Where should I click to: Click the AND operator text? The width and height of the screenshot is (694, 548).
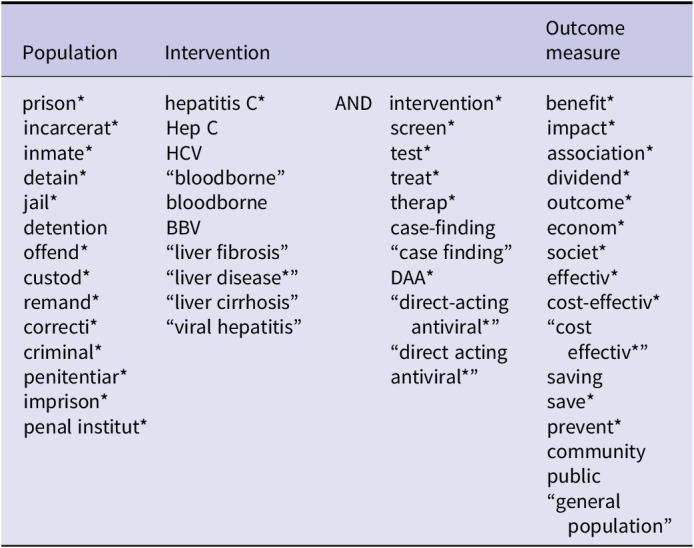point(353,103)
